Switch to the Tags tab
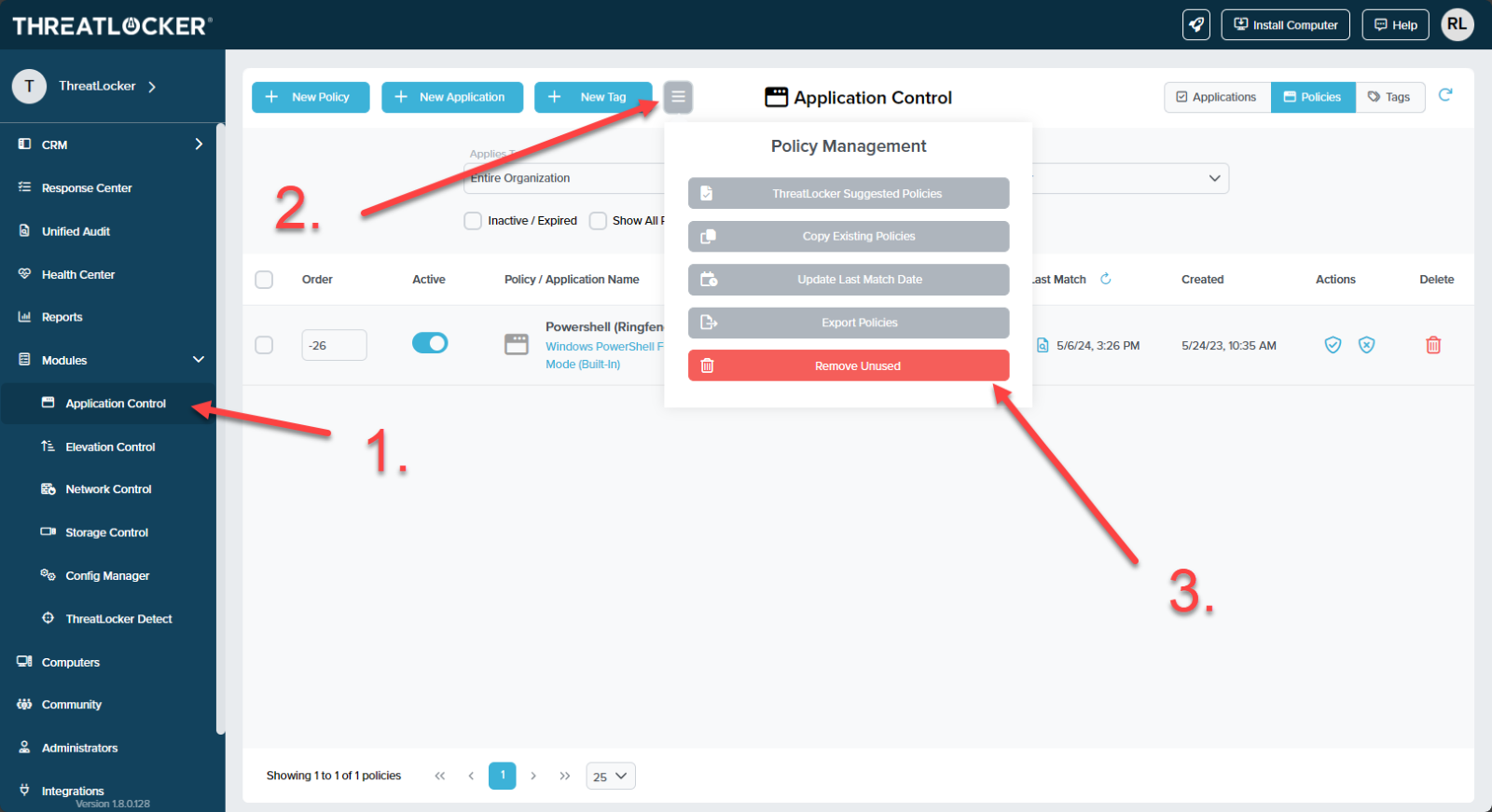 (1389, 97)
